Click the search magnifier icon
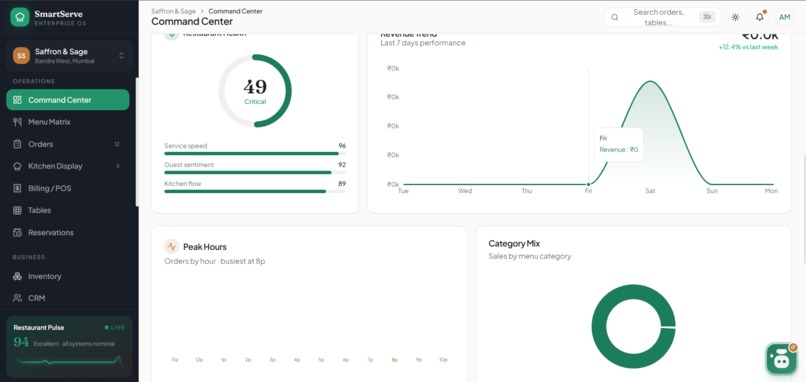806x382 pixels. point(615,17)
